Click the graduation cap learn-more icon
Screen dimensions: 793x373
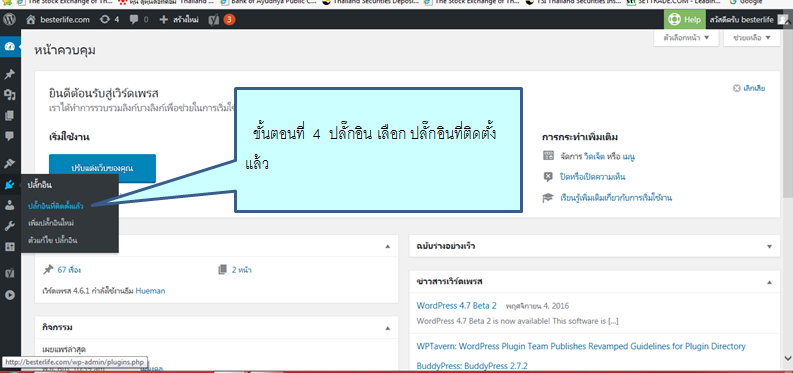548,198
